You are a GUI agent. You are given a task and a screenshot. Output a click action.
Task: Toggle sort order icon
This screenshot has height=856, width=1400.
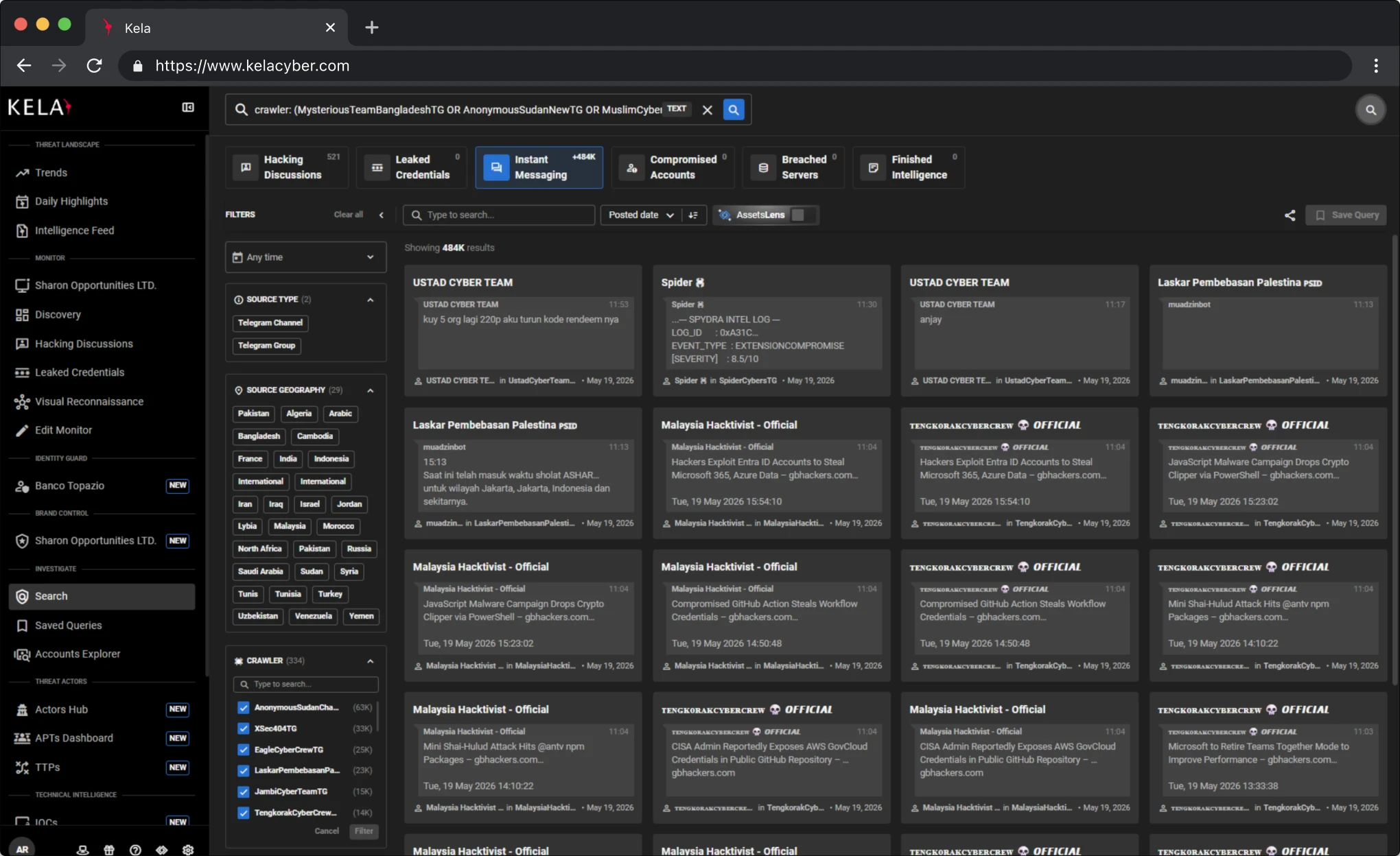[693, 215]
